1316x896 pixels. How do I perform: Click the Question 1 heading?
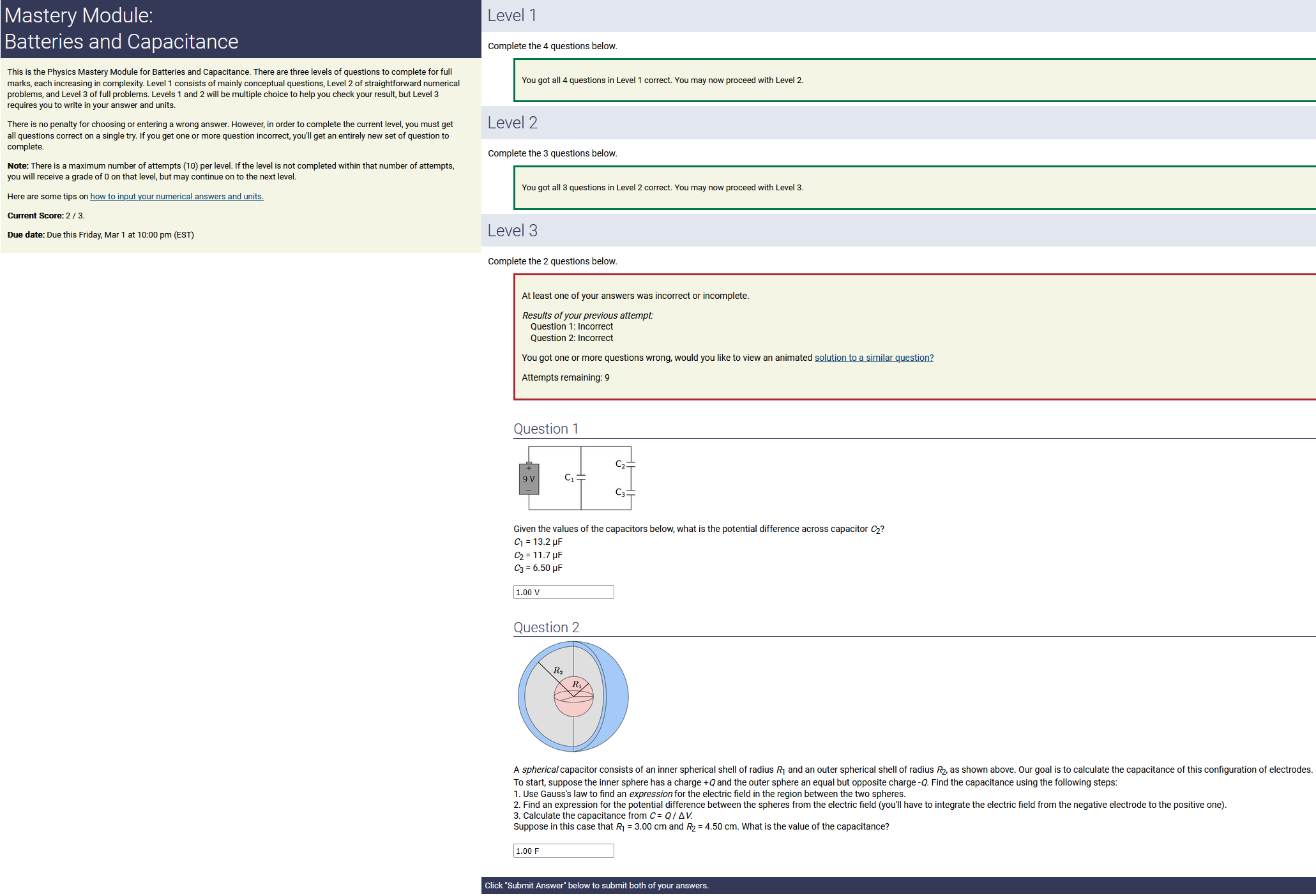(x=546, y=429)
